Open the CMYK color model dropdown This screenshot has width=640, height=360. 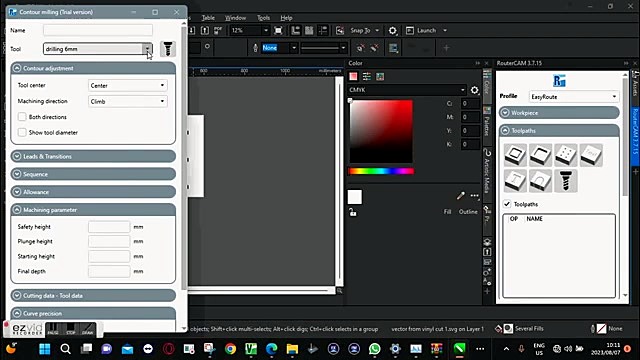pos(407,90)
